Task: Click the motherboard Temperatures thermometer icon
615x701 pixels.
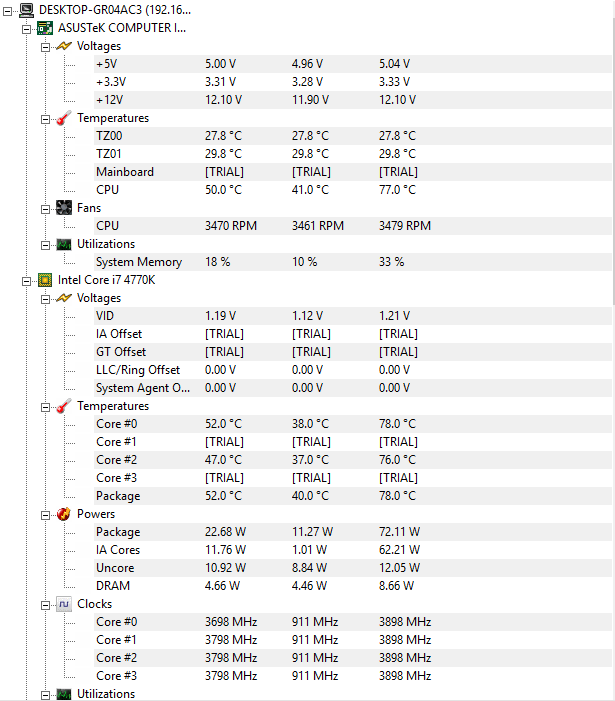Action: click(64, 118)
